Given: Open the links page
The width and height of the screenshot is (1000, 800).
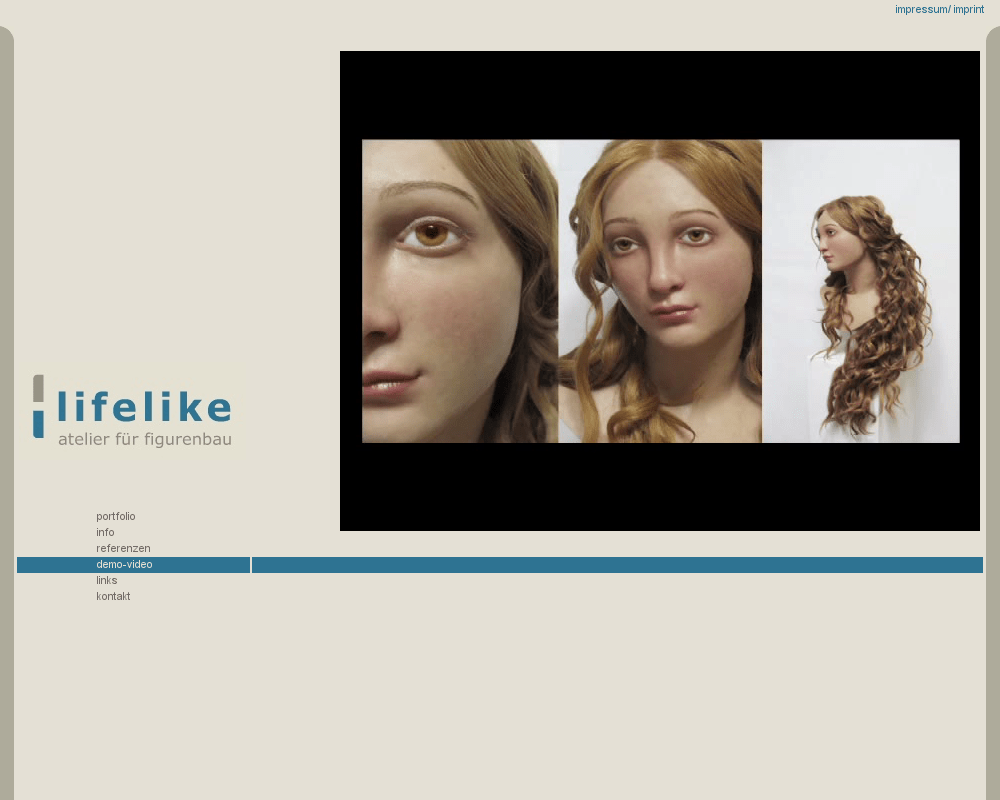Looking at the screenshot, I should pos(106,581).
